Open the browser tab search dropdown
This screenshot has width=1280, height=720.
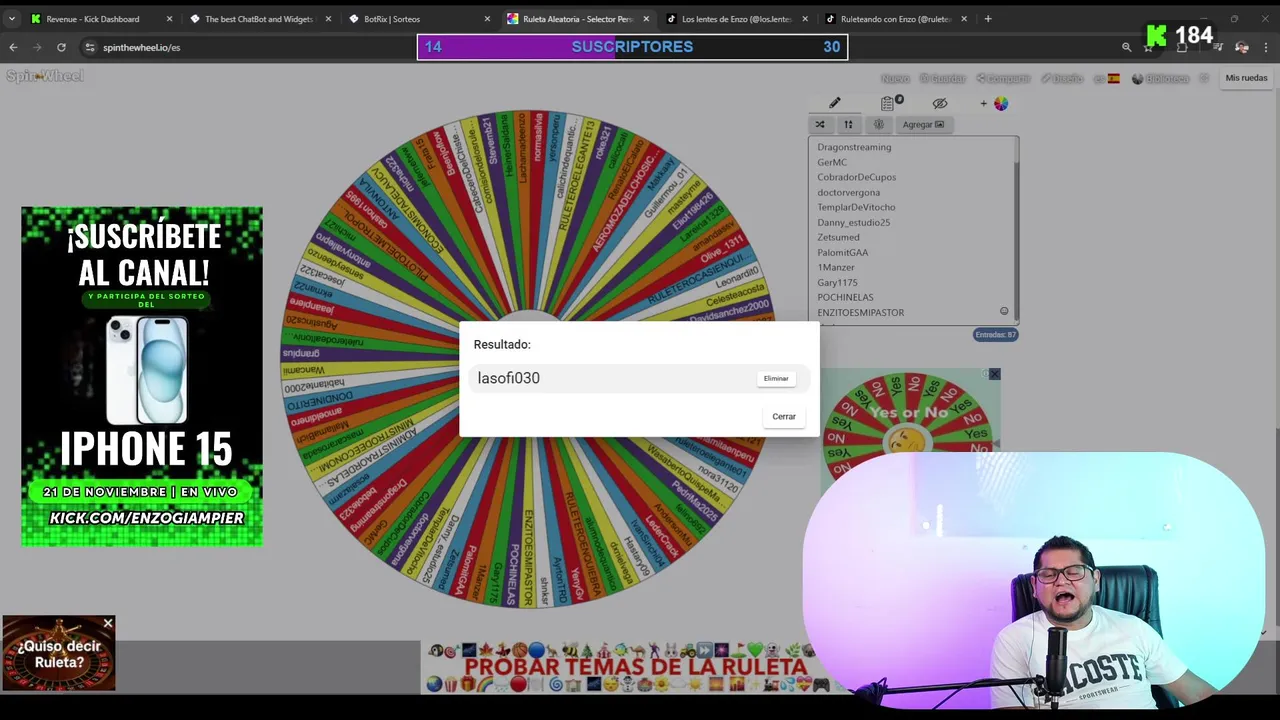click(x=12, y=19)
